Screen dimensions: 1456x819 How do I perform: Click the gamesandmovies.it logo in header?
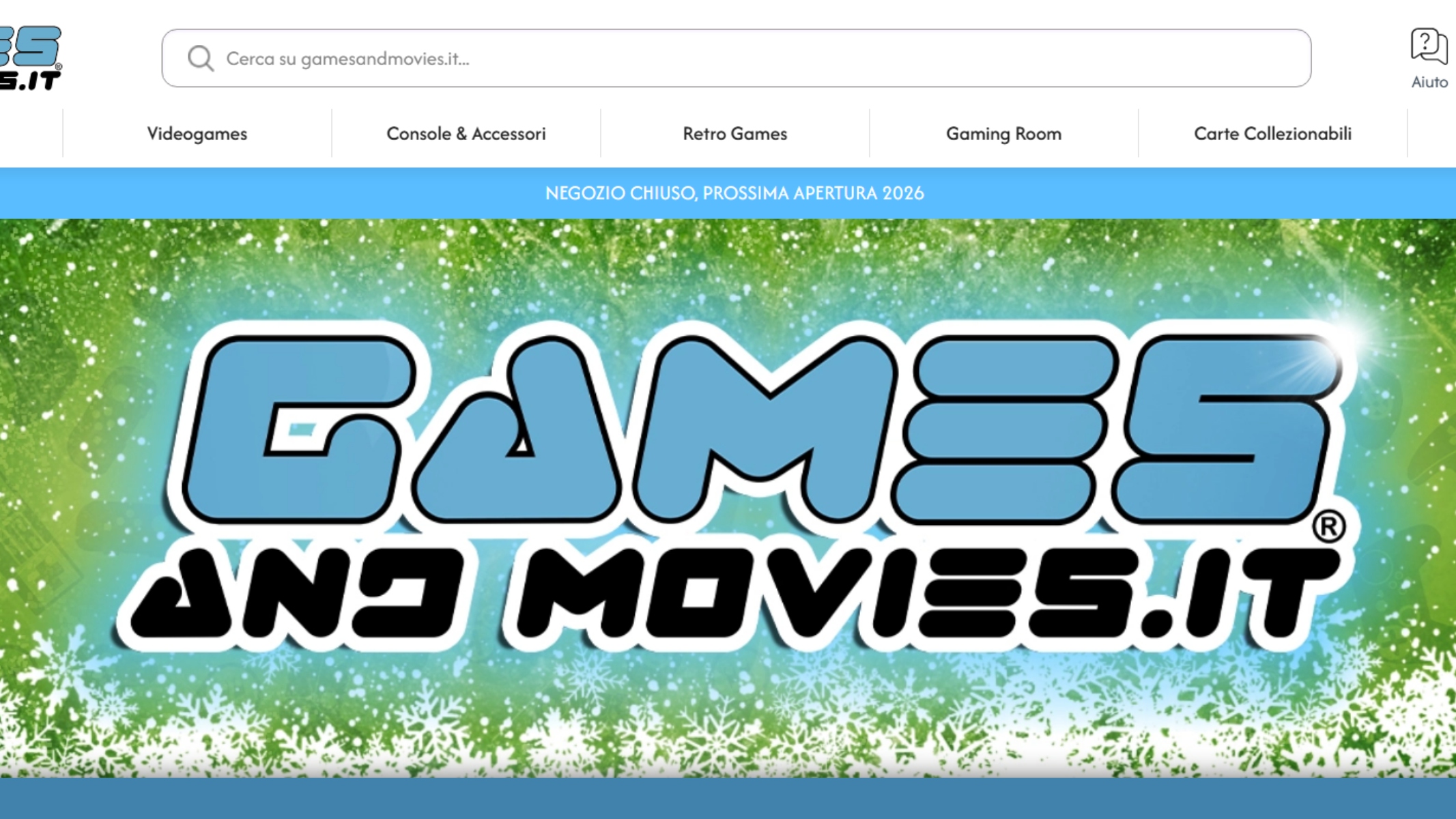(31, 58)
